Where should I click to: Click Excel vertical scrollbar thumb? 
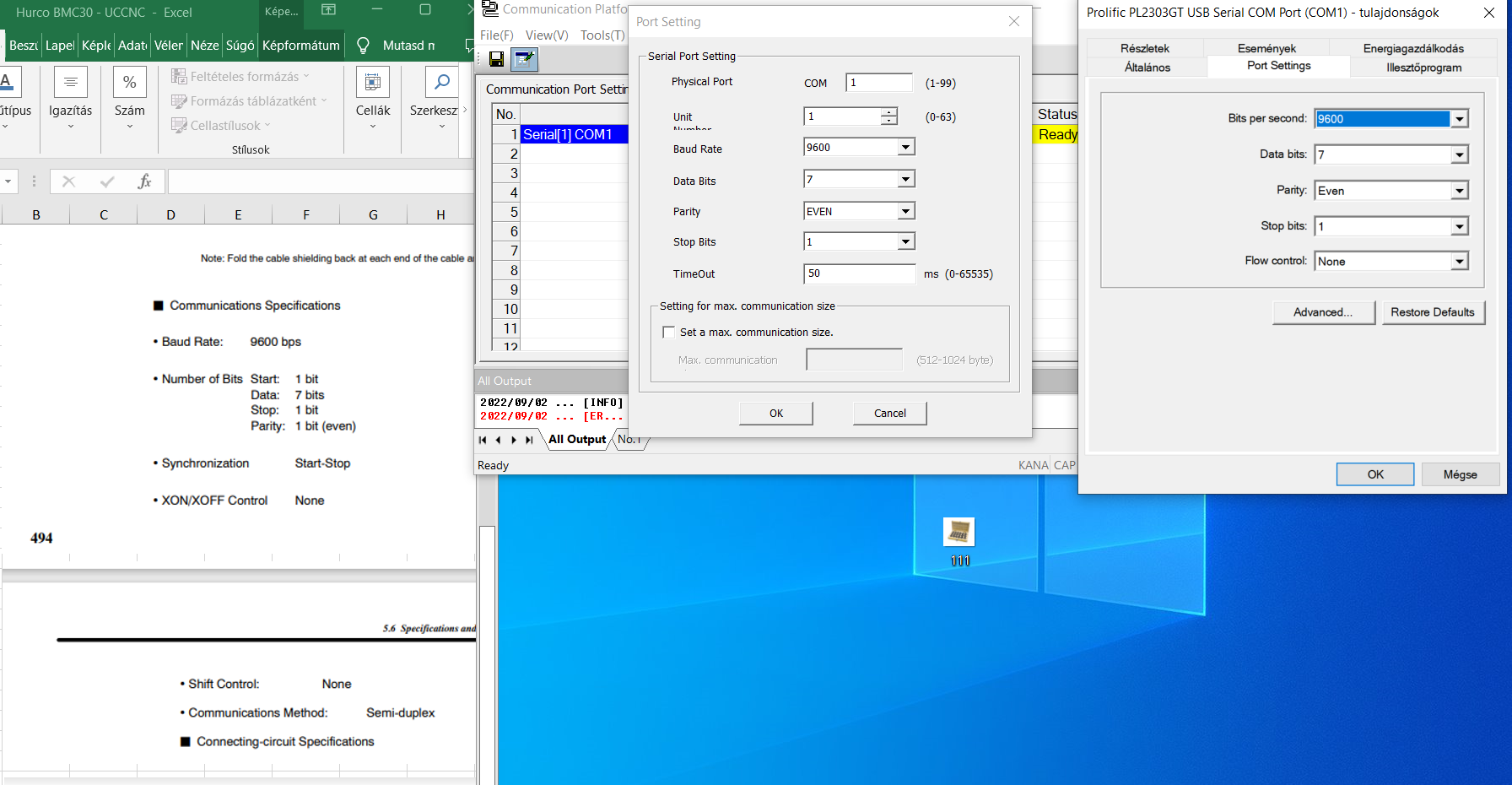[487, 654]
